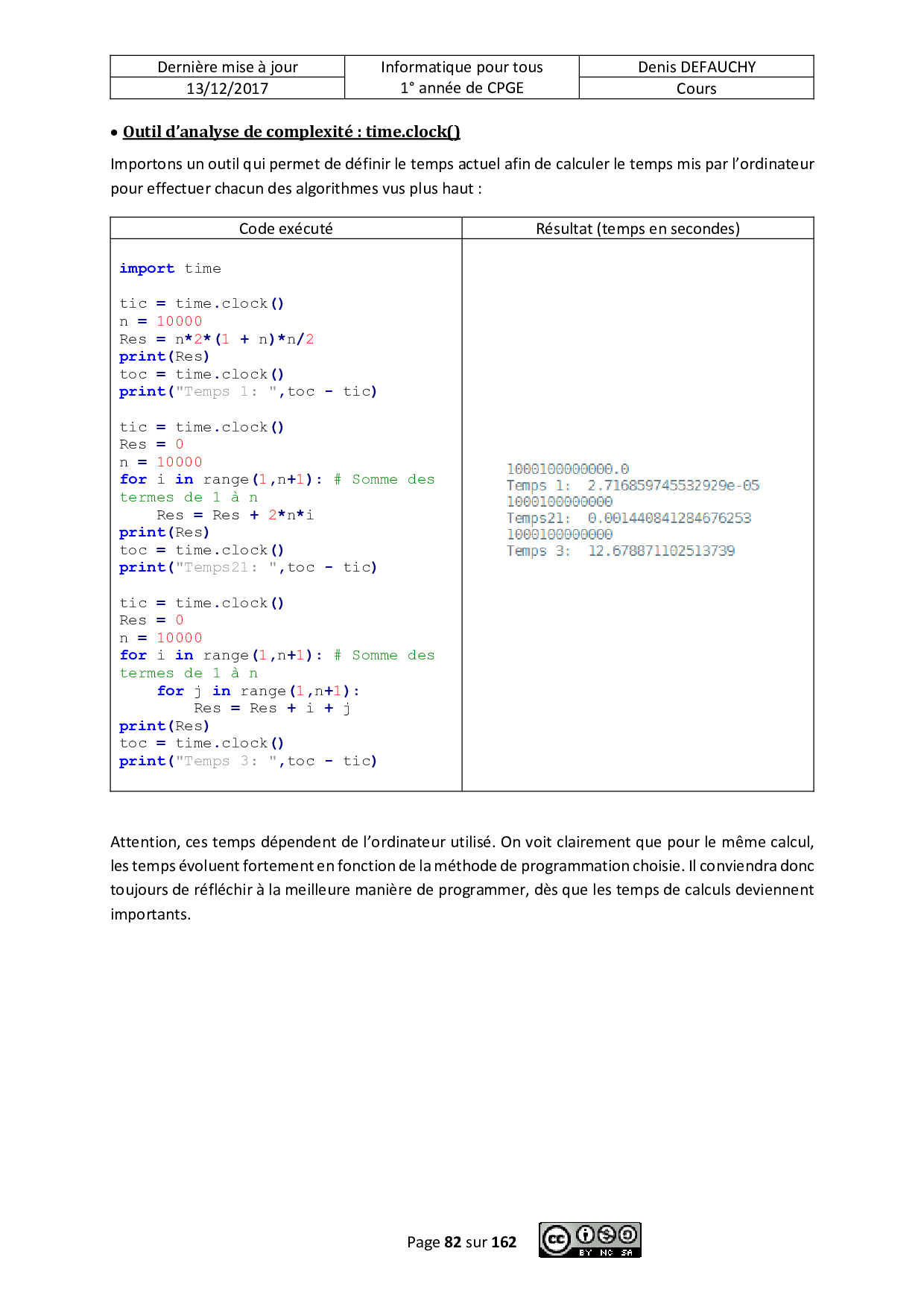This screenshot has width=924, height=1307.
Task: Click the 'Code exécuté' column header
Action: pos(285,229)
